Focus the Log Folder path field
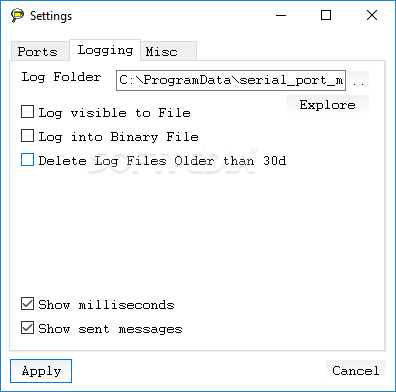 (231, 80)
